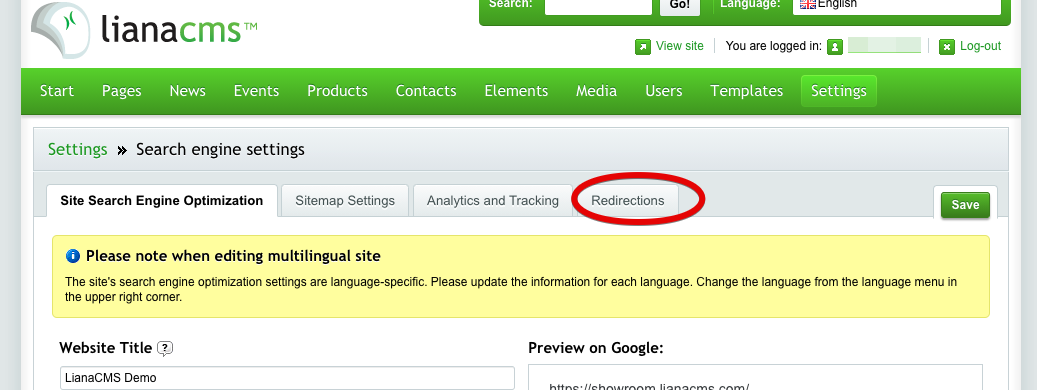Switch to Analytics and Tracking tab
The width and height of the screenshot is (1037, 390).
(x=493, y=200)
